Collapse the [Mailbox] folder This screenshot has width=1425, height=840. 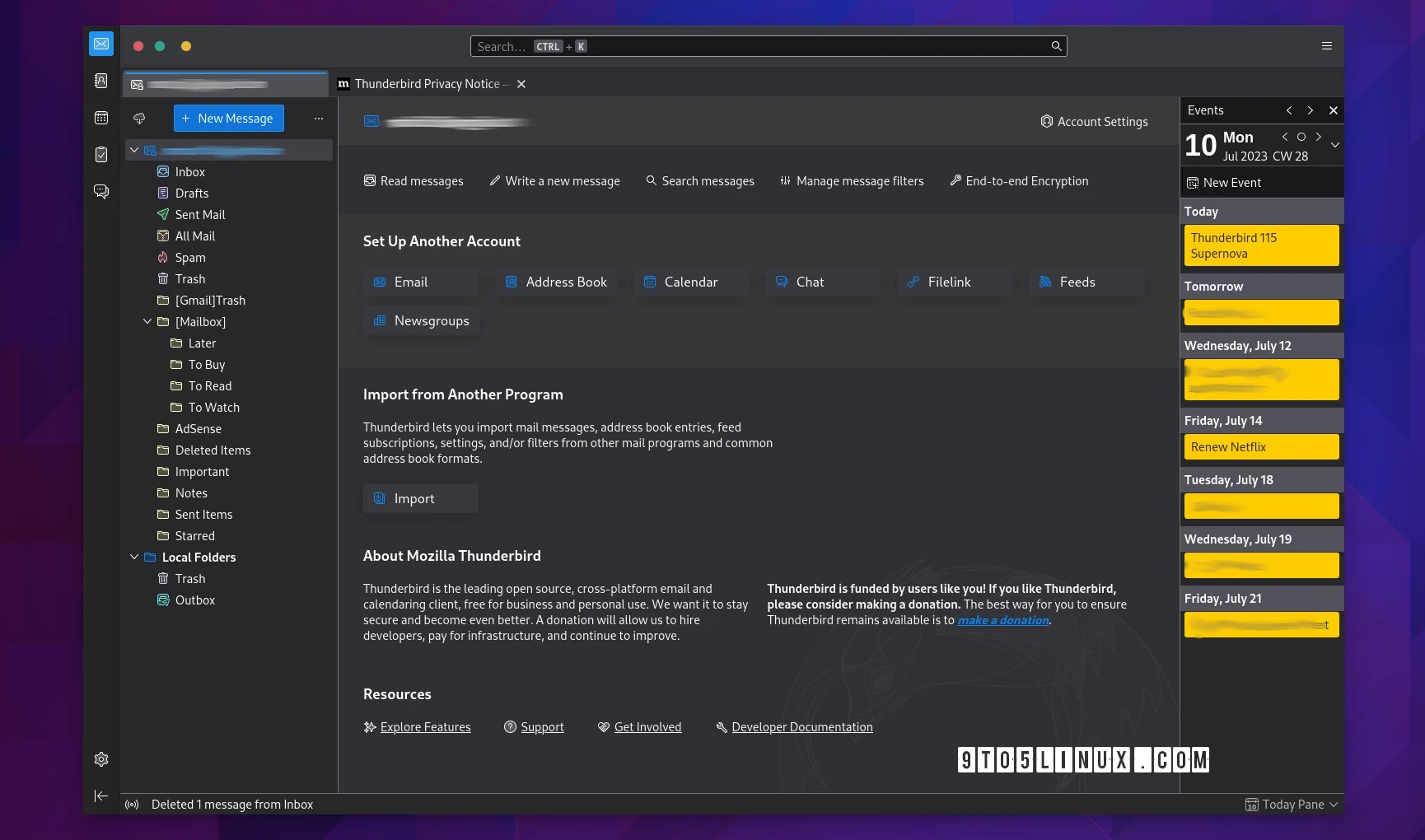click(147, 321)
